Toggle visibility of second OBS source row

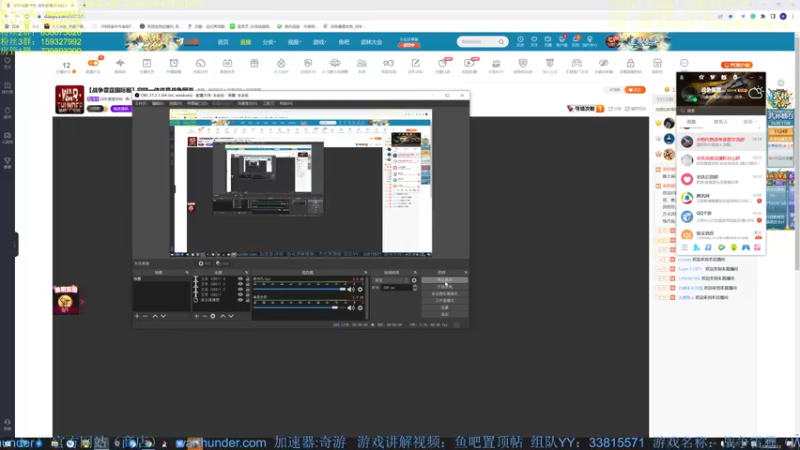point(240,284)
